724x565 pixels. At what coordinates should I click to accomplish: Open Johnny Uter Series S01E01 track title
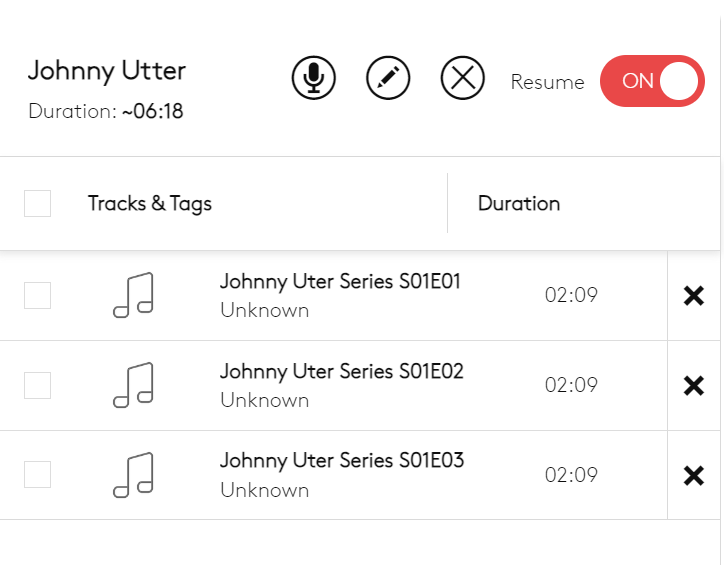click(x=340, y=282)
